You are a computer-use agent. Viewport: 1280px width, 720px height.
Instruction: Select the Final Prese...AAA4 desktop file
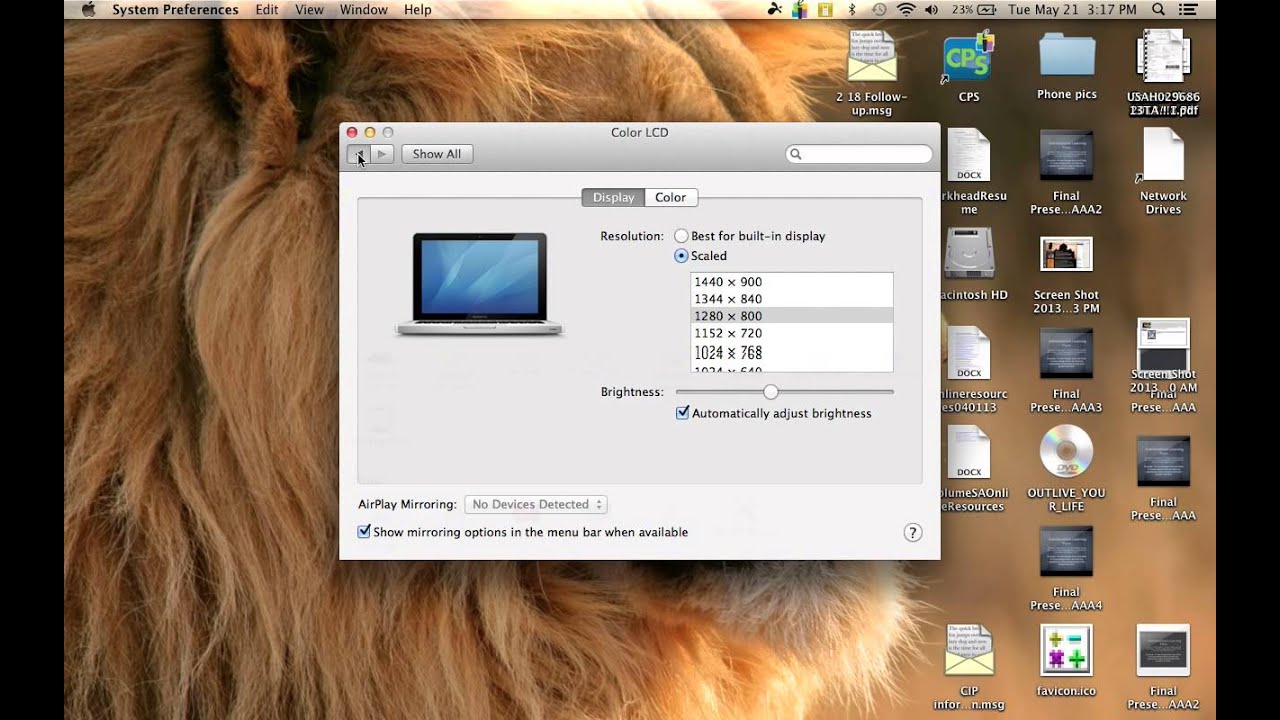(1066, 552)
